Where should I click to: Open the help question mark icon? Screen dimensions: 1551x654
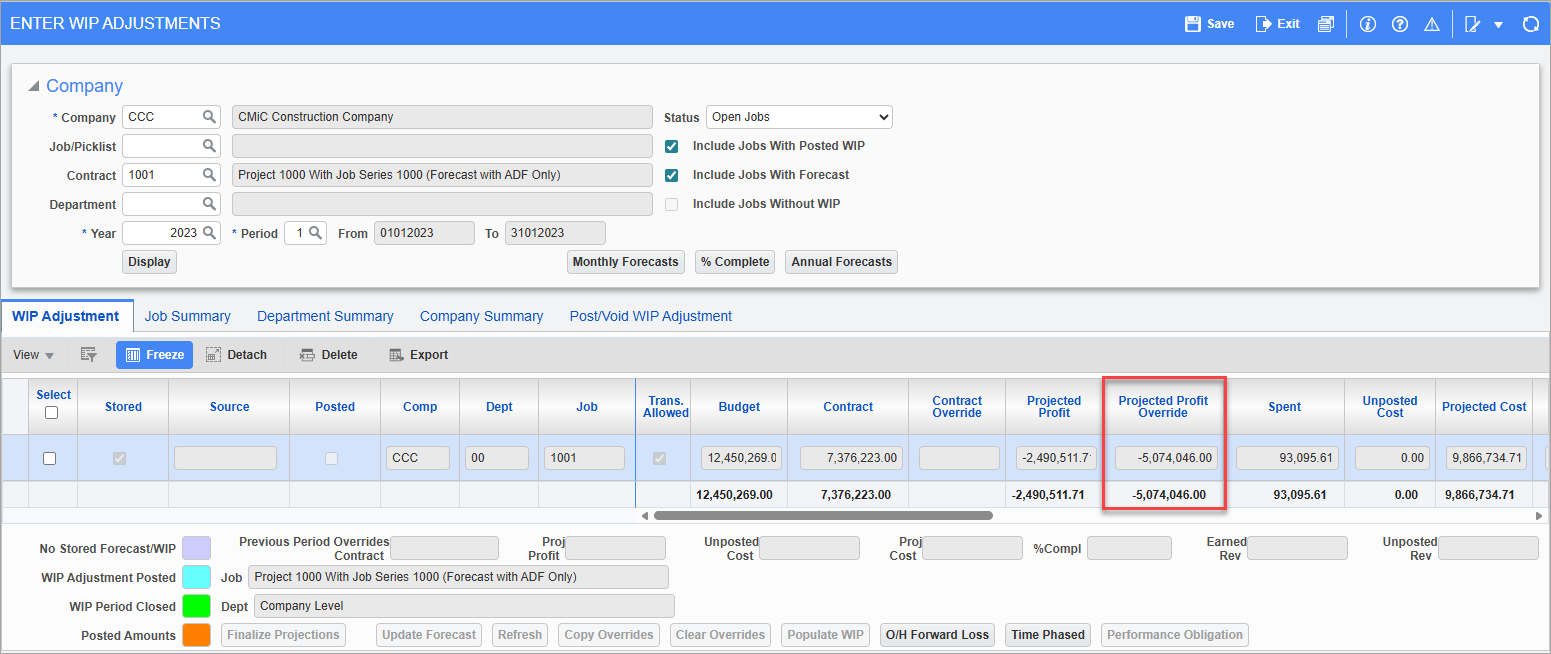click(x=1400, y=23)
